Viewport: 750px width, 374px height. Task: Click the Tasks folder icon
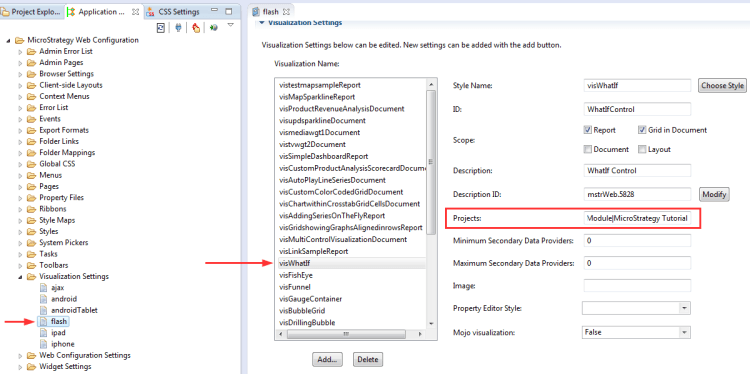32,254
